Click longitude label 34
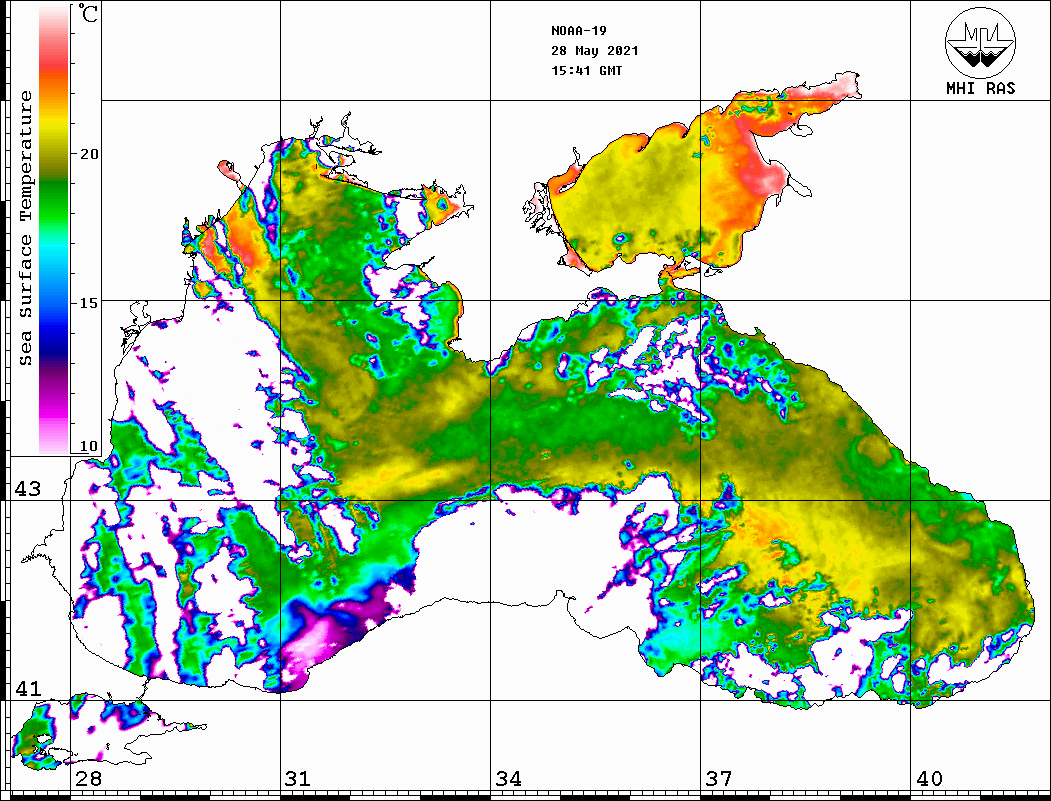The image size is (1051, 801). click(509, 779)
